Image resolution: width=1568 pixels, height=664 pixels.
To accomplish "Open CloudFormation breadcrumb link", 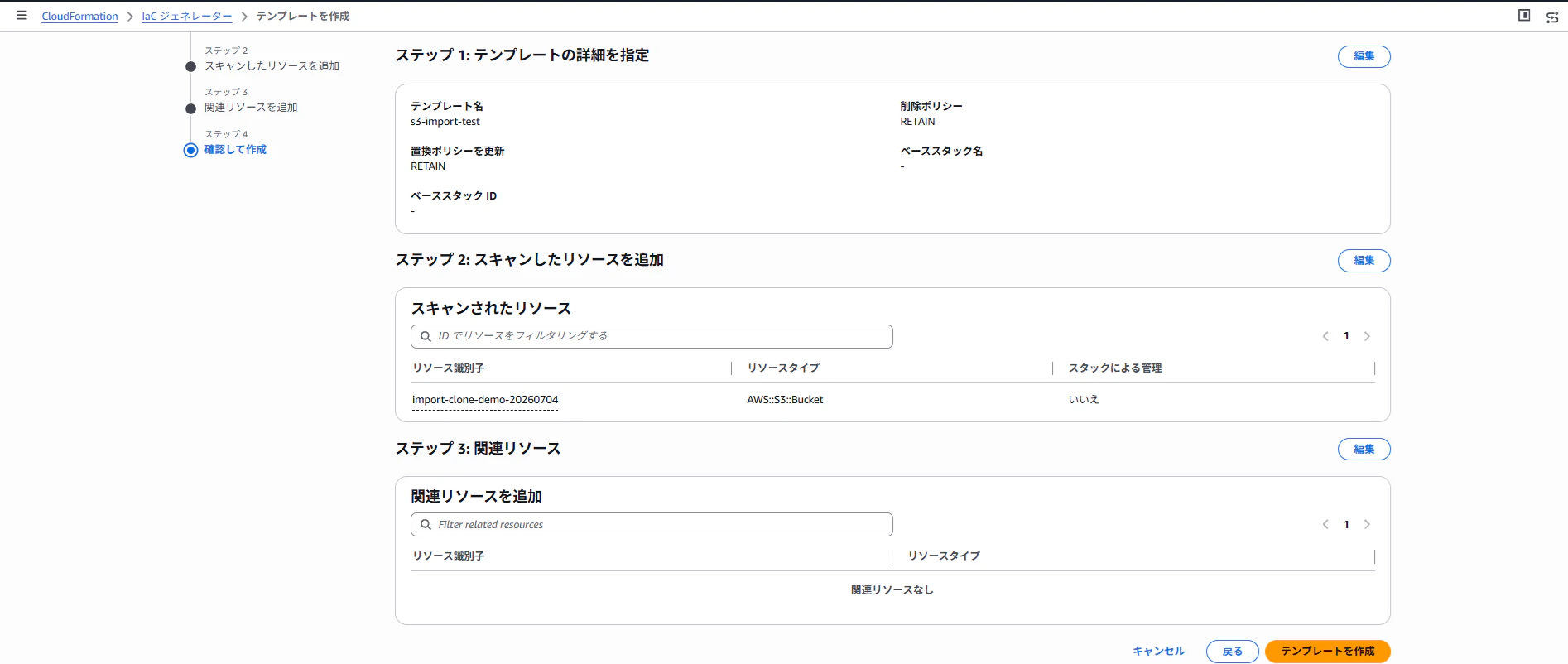I will 79,17.
